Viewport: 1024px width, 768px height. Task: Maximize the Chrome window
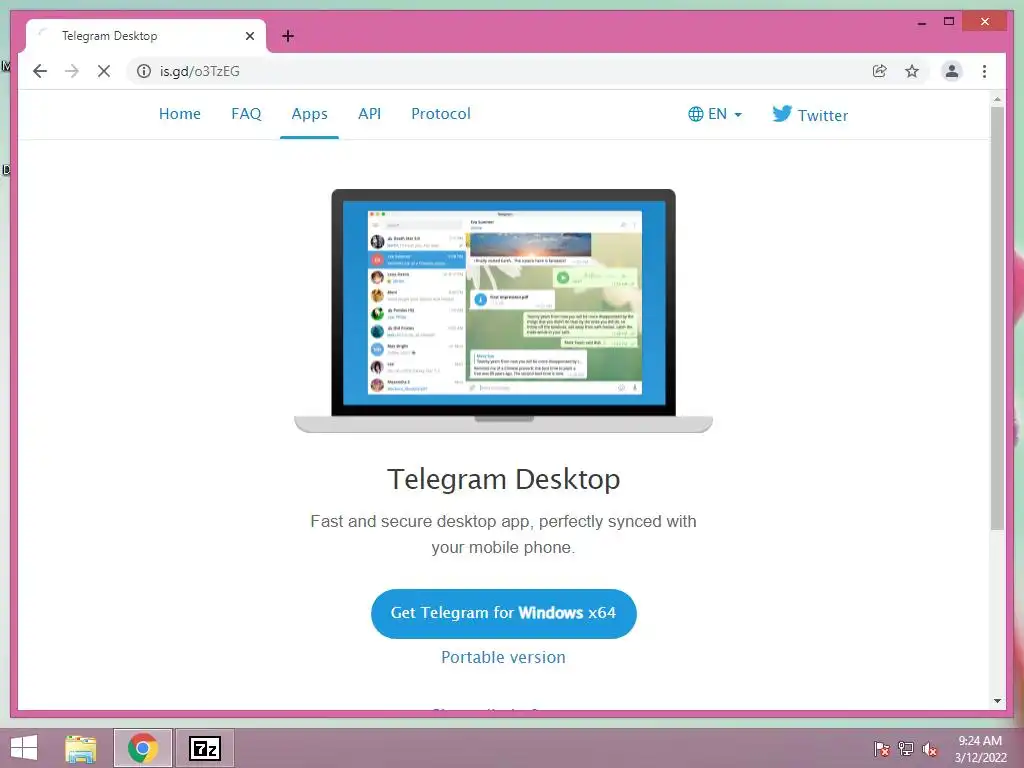click(x=949, y=22)
